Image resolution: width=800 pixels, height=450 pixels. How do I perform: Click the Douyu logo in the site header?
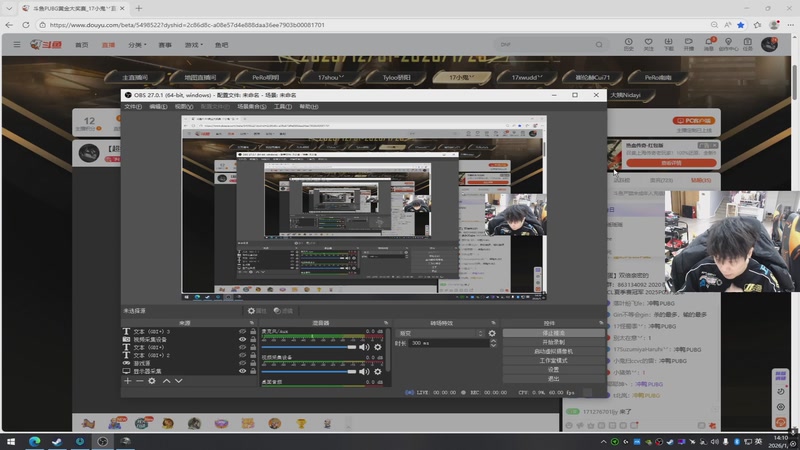point(46,45)
